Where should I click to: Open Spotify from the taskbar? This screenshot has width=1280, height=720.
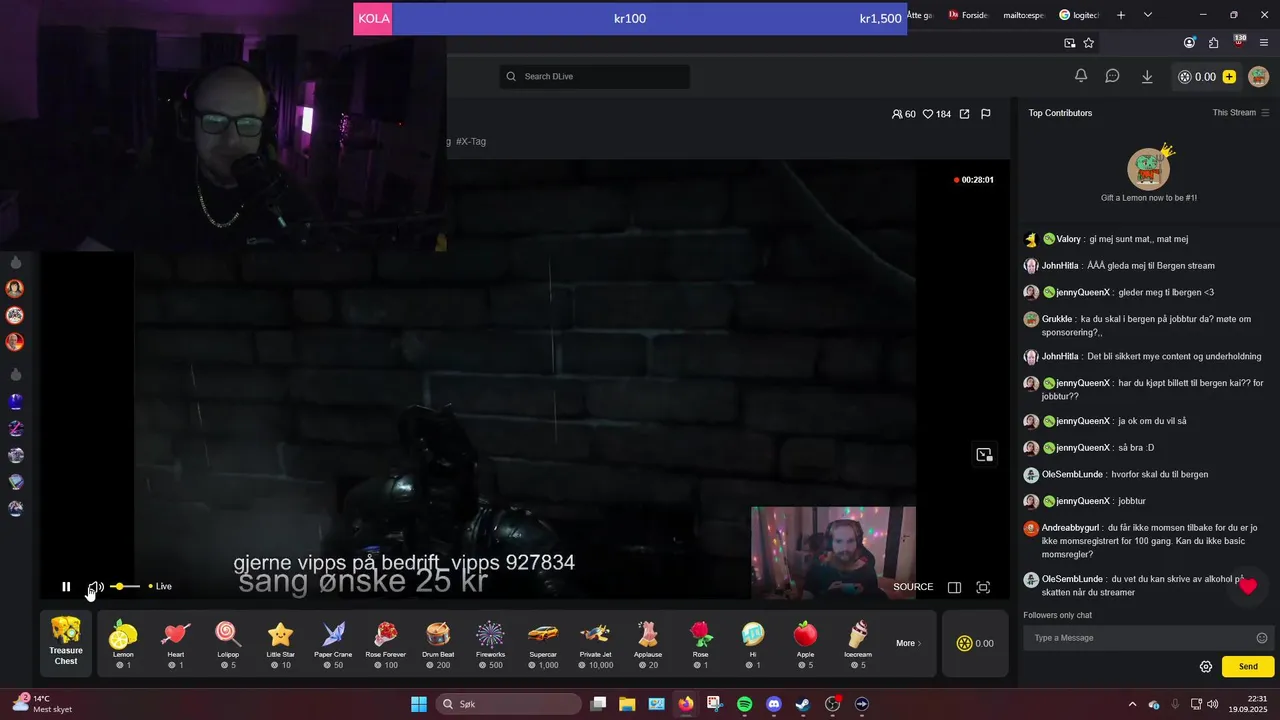point(744,704)
